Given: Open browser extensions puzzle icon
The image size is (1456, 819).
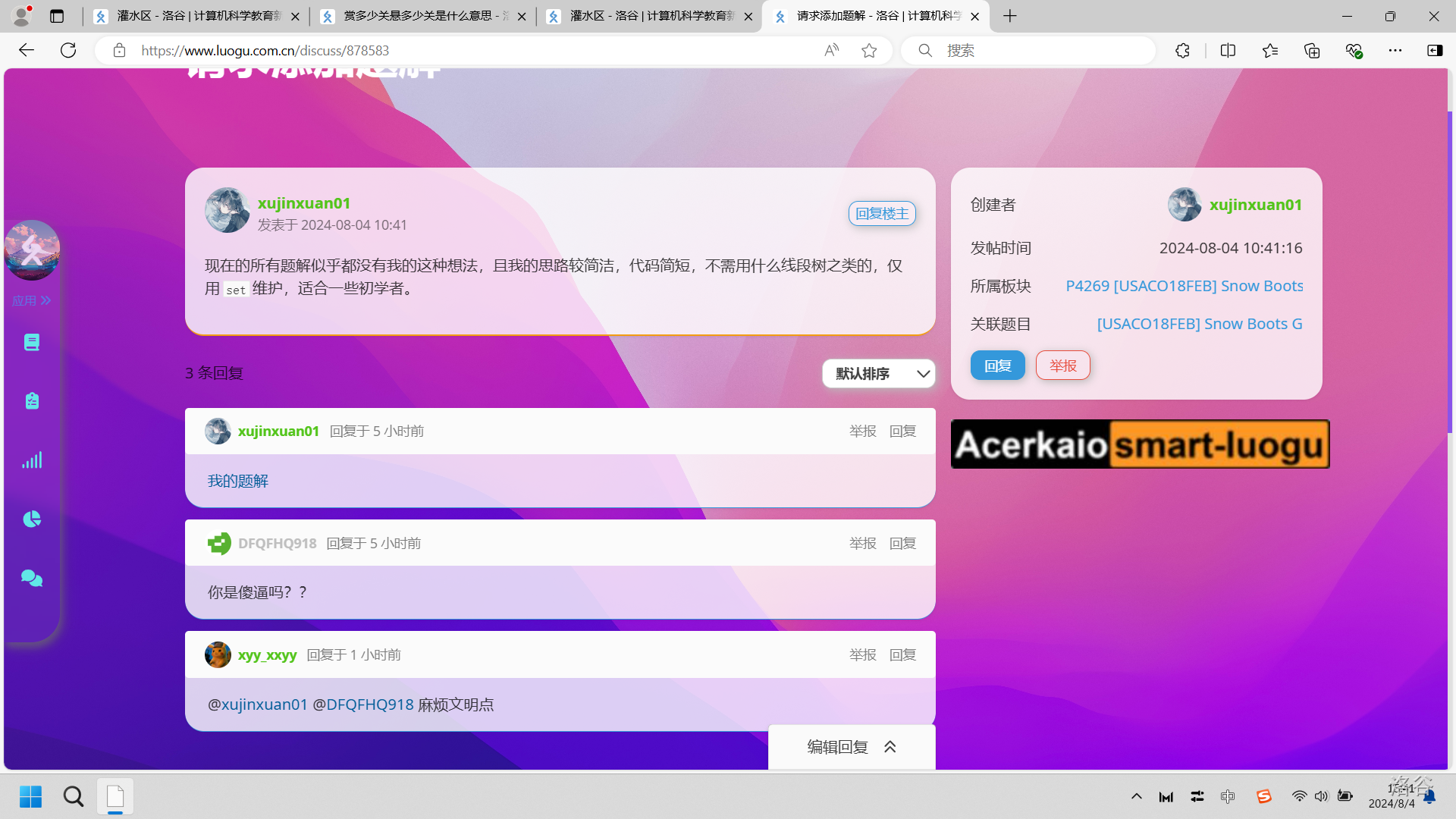Looking at the screenshot, I should (1182, 51).
